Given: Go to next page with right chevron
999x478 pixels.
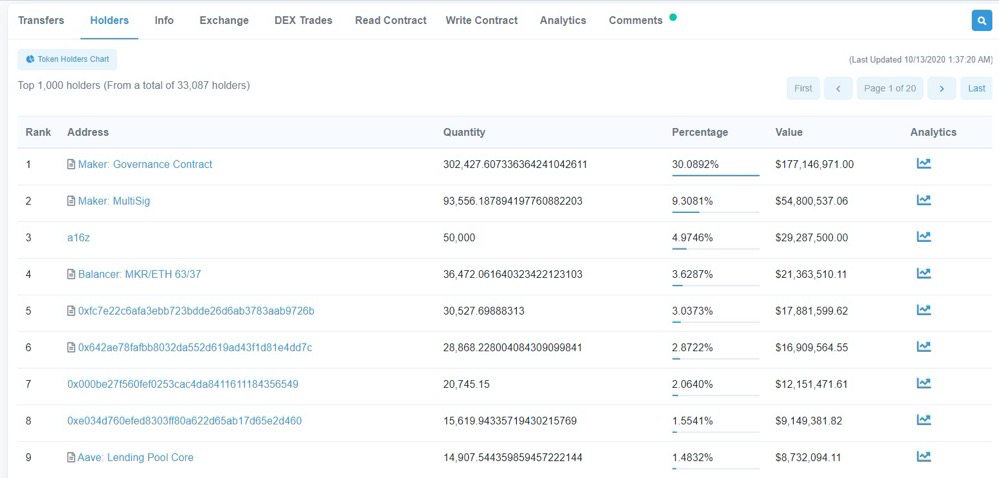Looking at the screenshot, I should point(940,88).
